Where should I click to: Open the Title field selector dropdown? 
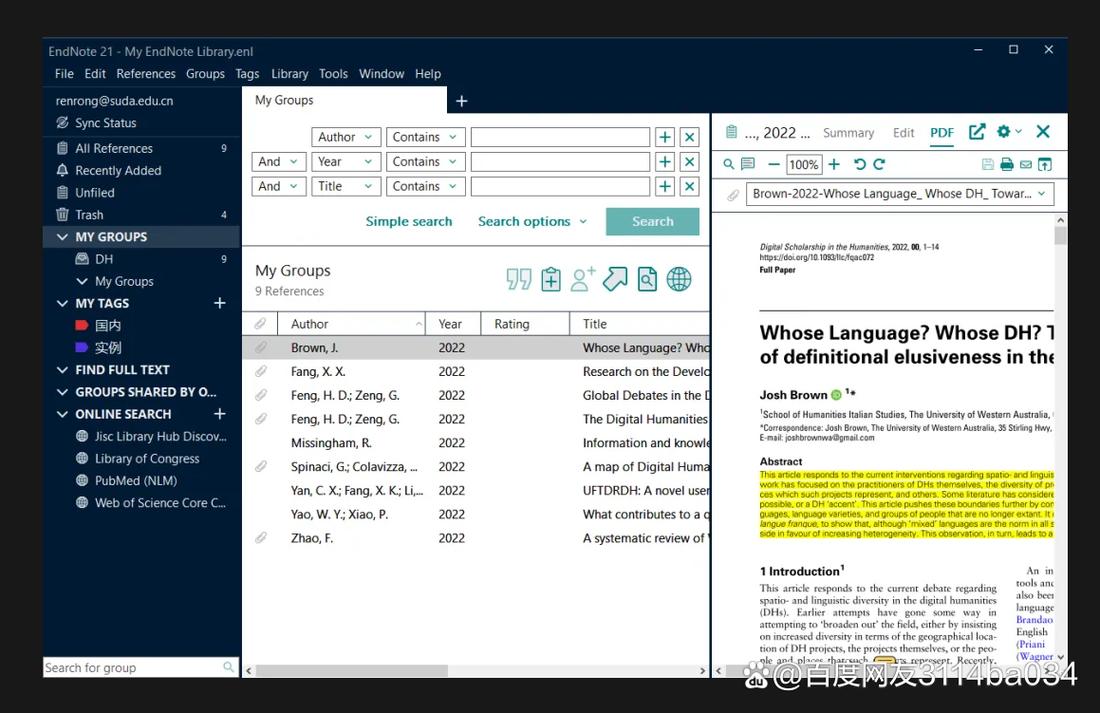[345, 185]
